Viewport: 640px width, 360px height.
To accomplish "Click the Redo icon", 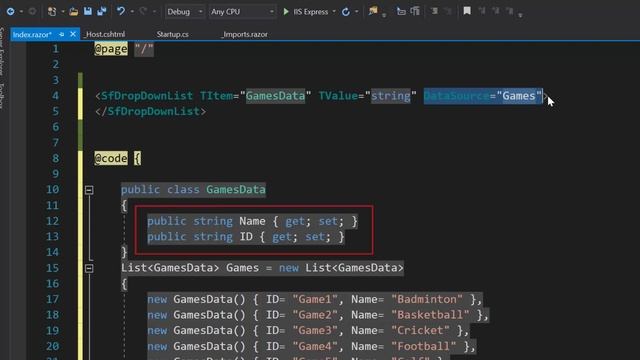I will [143, 11].
